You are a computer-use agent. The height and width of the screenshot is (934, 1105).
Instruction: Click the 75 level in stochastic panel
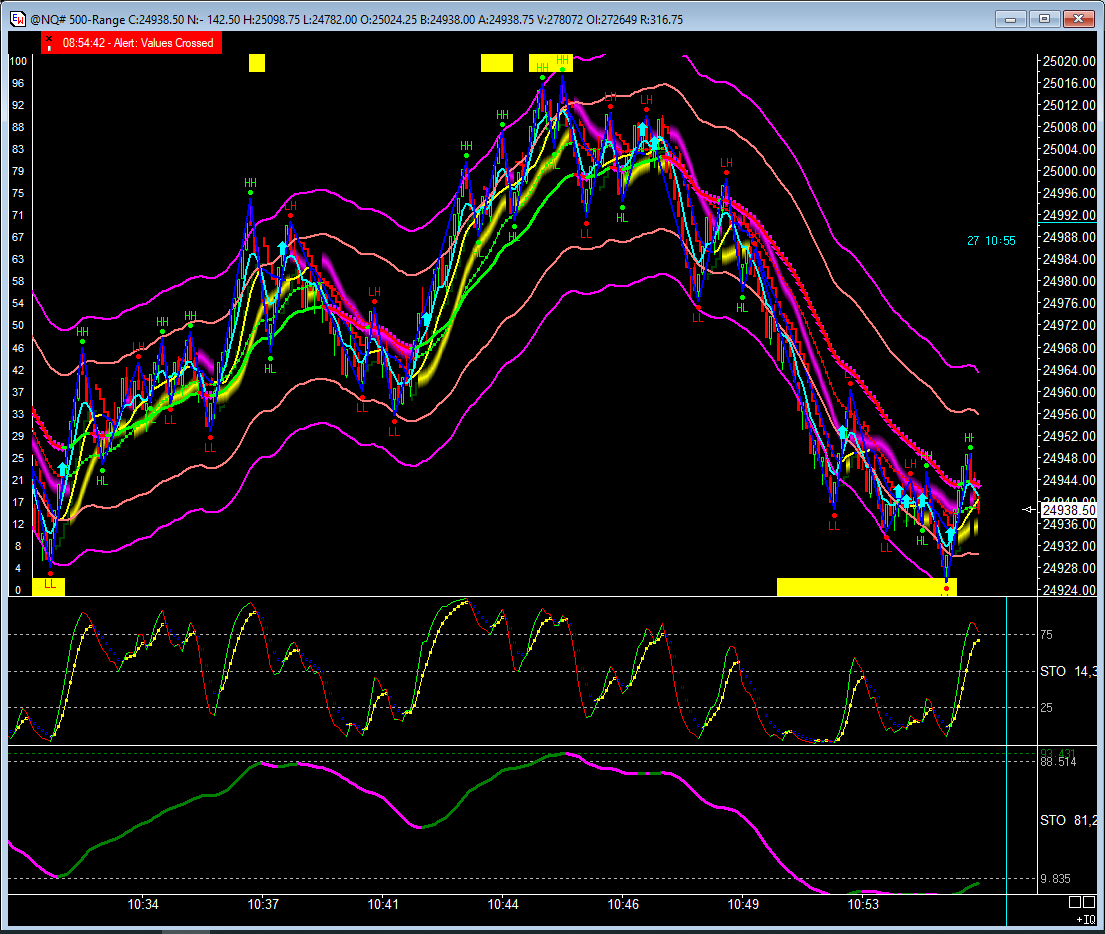(1046, 635)
